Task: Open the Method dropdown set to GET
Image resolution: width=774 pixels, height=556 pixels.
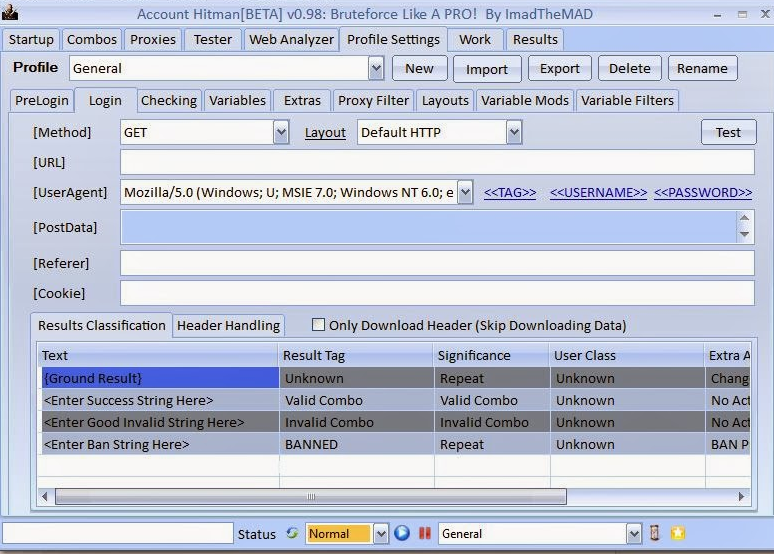Action: click(x=281, y=132)
